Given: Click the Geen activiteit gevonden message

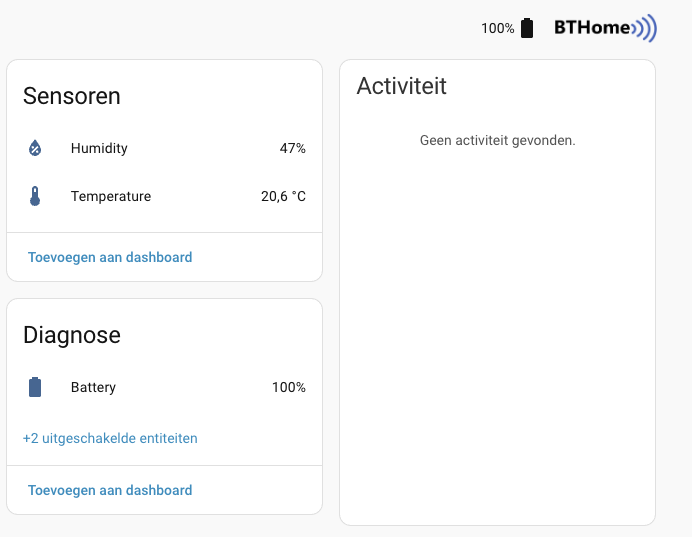Looking at the screenshot, I should [497, 141].
